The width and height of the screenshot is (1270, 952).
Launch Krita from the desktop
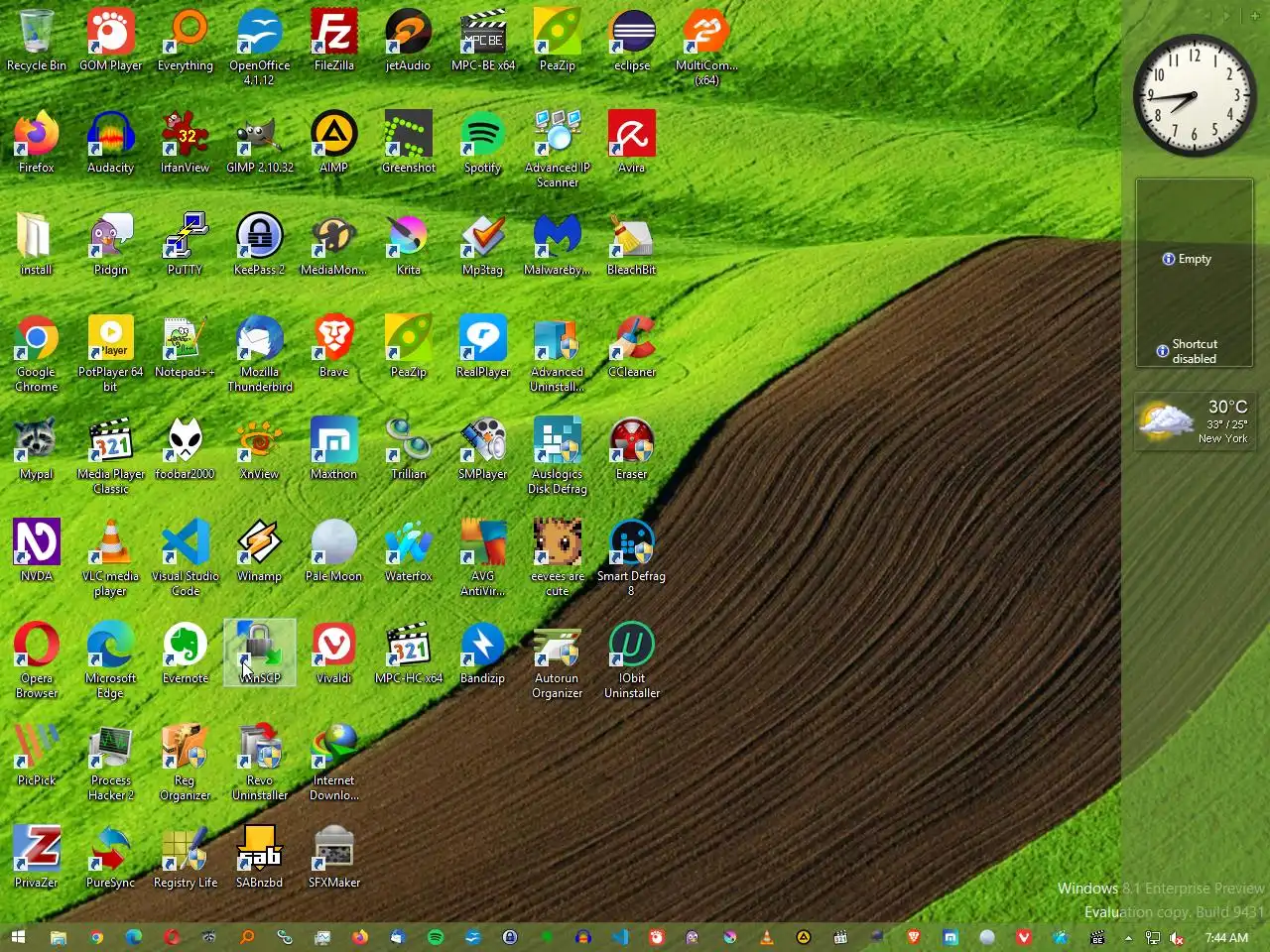pyautogui.click(x=409, y=245)
